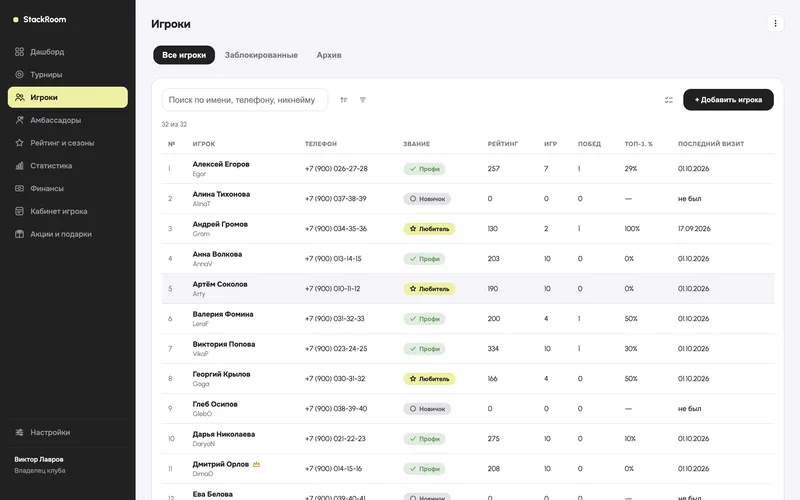Image resolution: width=800 pixels, height=500 pixels.
Task: Switch to Архив tab
Action: pyautogui.click(x=329, y=55)
